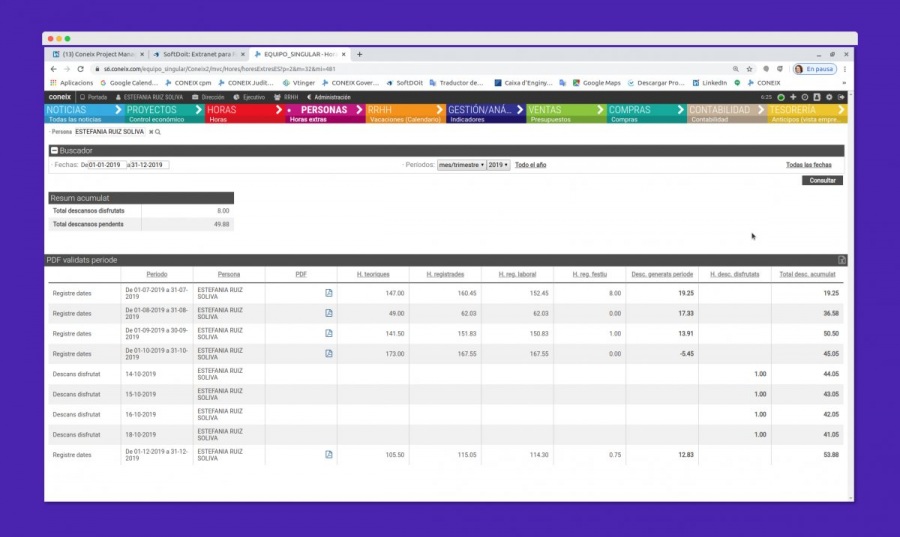The width and height of the screenshot is (900, 537).
Task: Click the Descans disfrutat row for 18-10-2019
Action: 445,434
